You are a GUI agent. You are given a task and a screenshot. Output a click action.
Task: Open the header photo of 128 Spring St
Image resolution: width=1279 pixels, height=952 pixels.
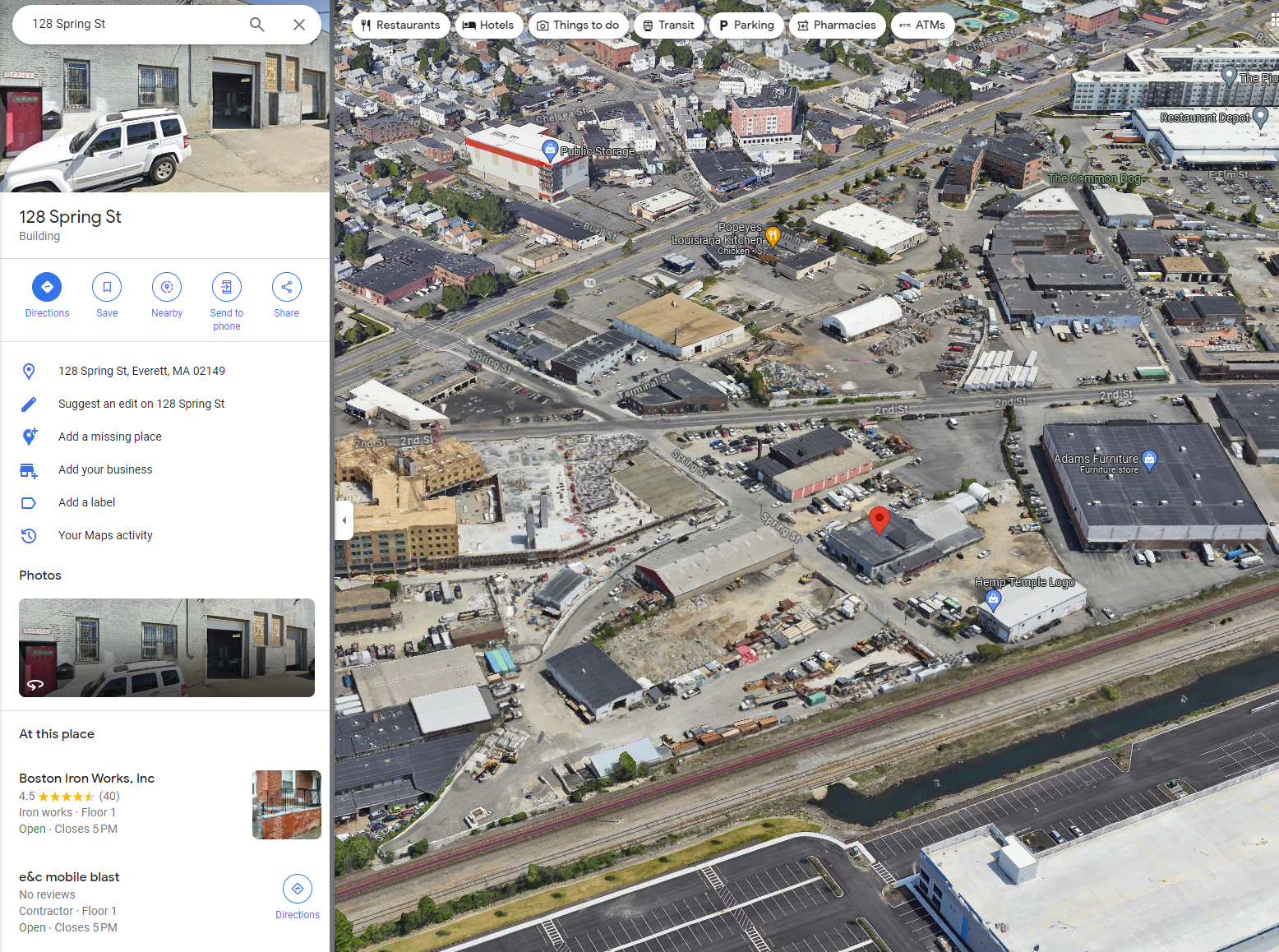coord(164,118)
